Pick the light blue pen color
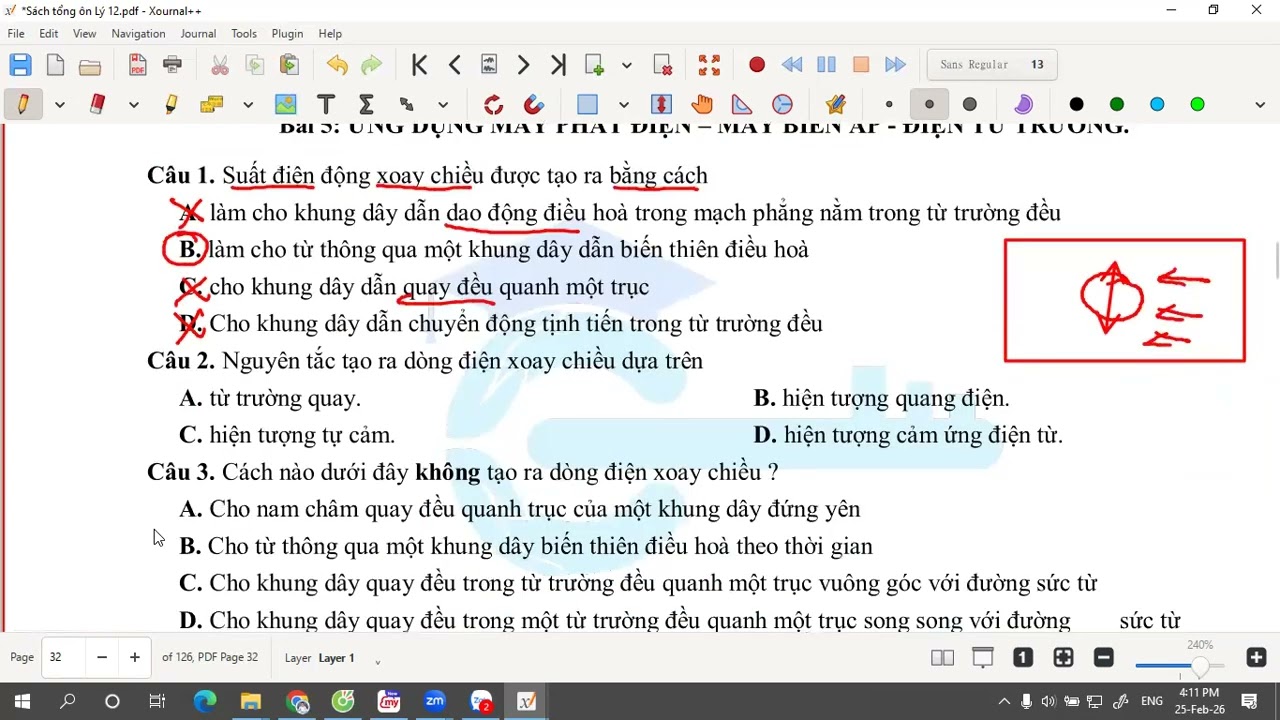 (x=1157, y=104)
